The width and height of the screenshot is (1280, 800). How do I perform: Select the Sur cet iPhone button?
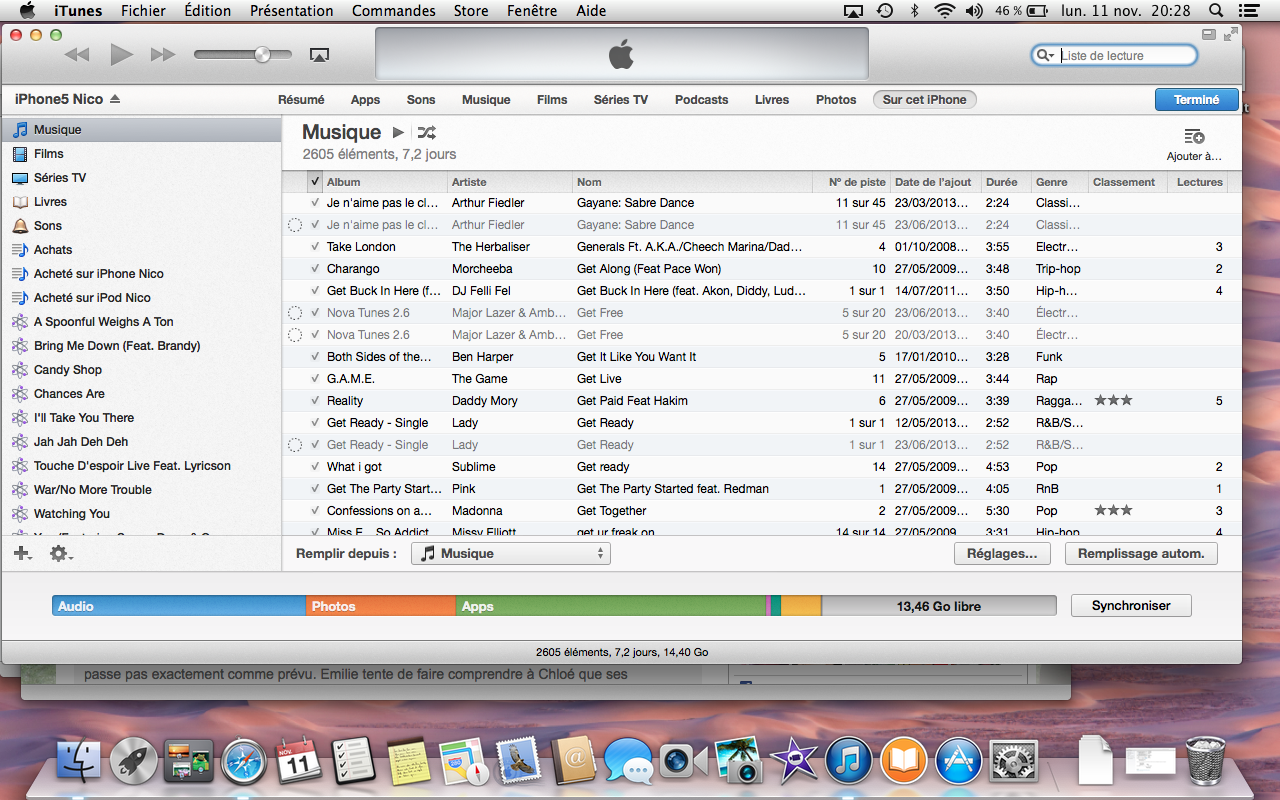click(x=925, y=100)
